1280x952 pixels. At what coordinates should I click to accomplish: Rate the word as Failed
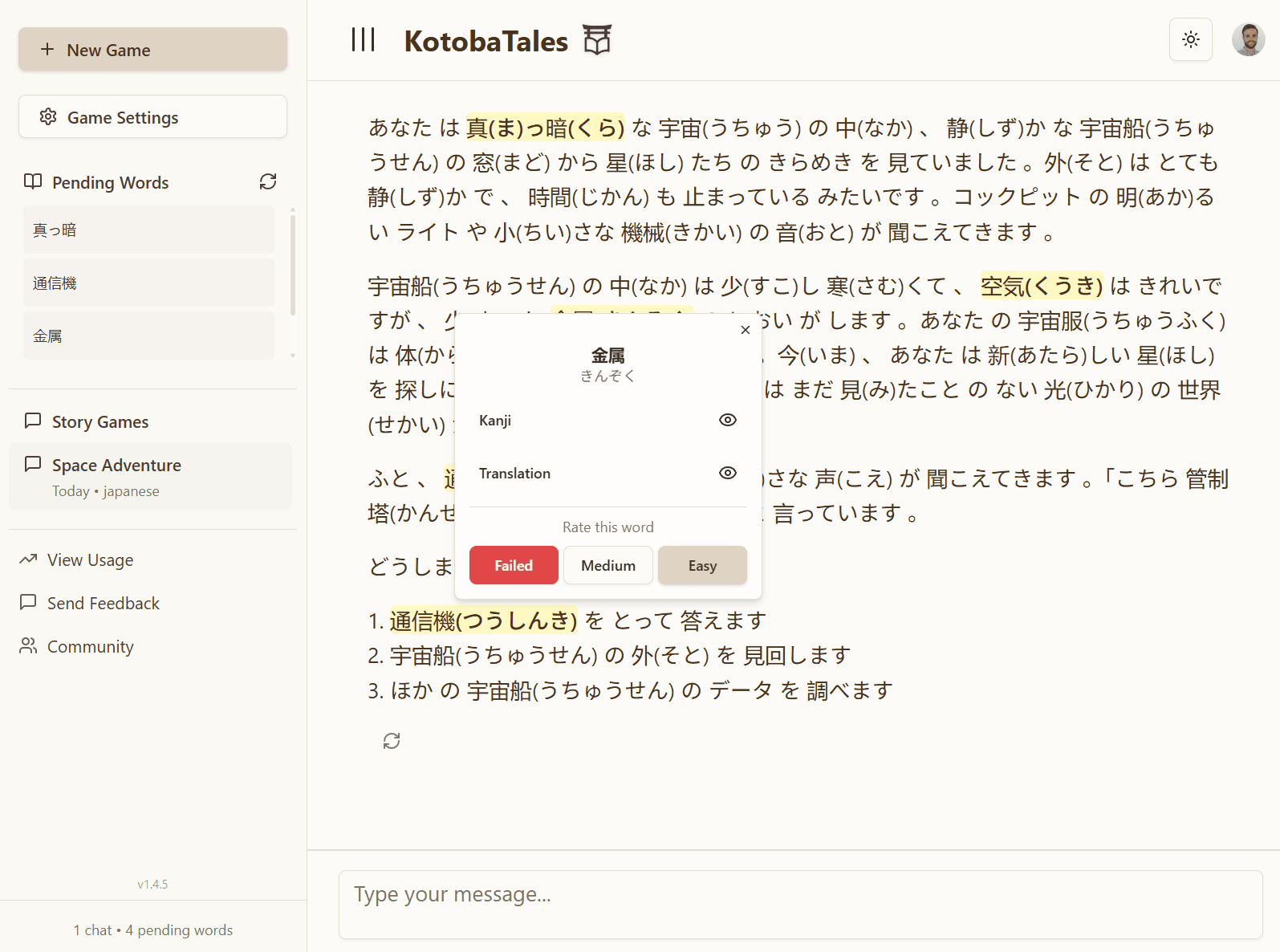point(513,565)
